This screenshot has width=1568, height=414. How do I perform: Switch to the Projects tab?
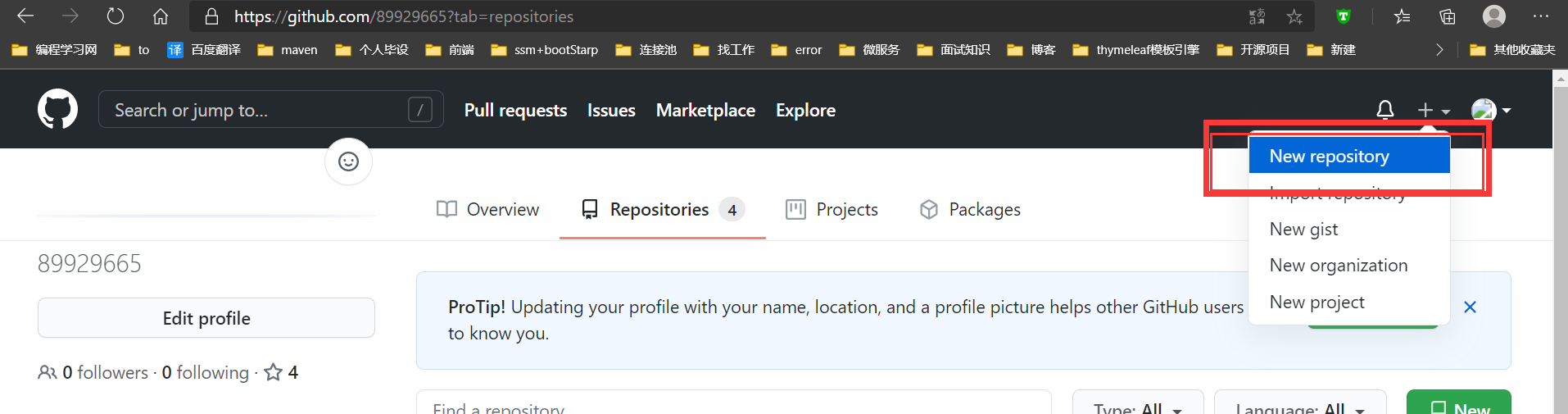(832, 210)
